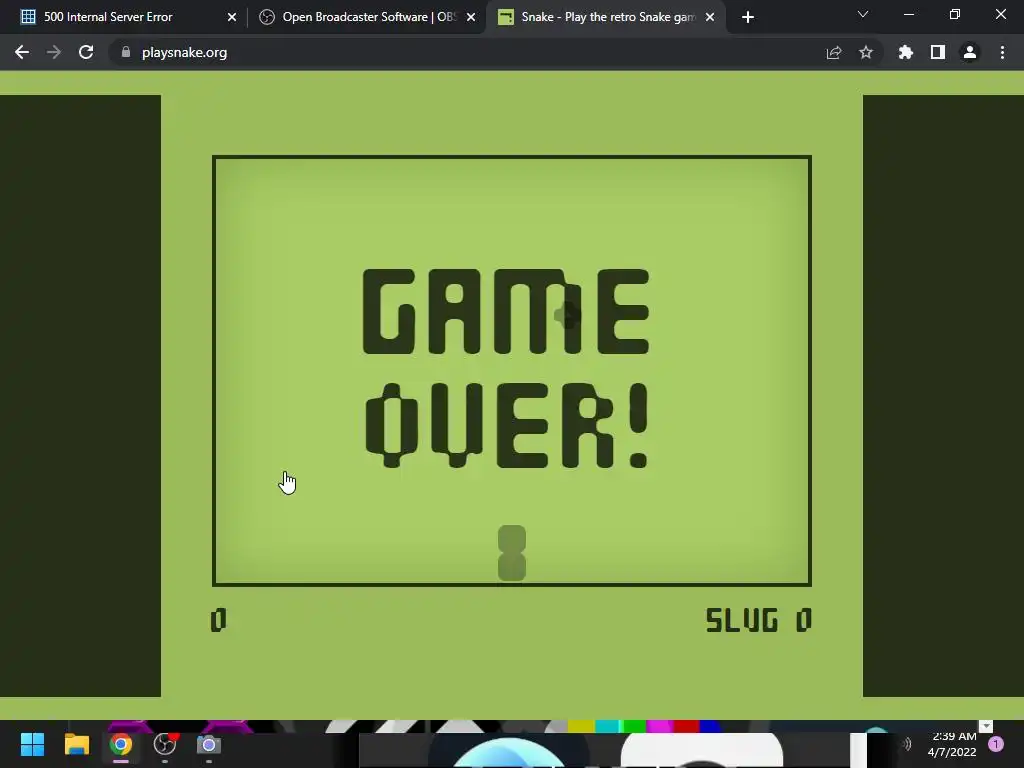
Task: Bookmark this tab with the star
Action: click(866, 52)
